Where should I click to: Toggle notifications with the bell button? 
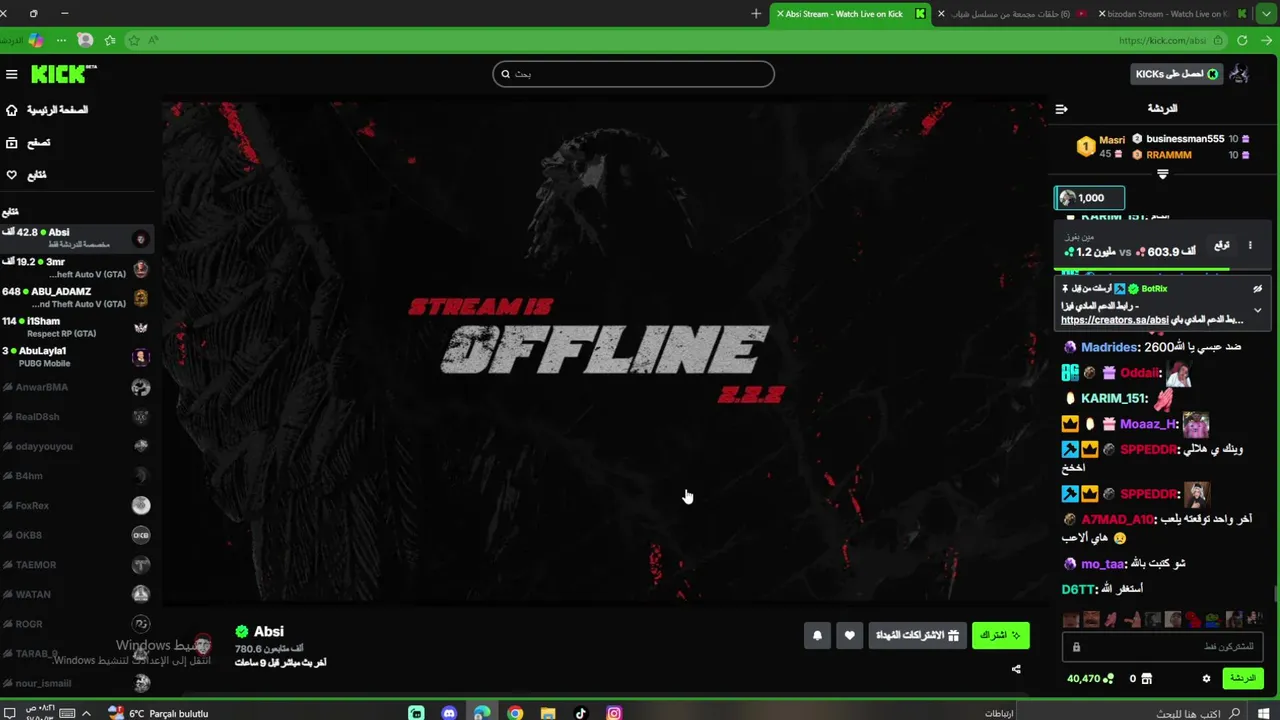tap(817, 635)
